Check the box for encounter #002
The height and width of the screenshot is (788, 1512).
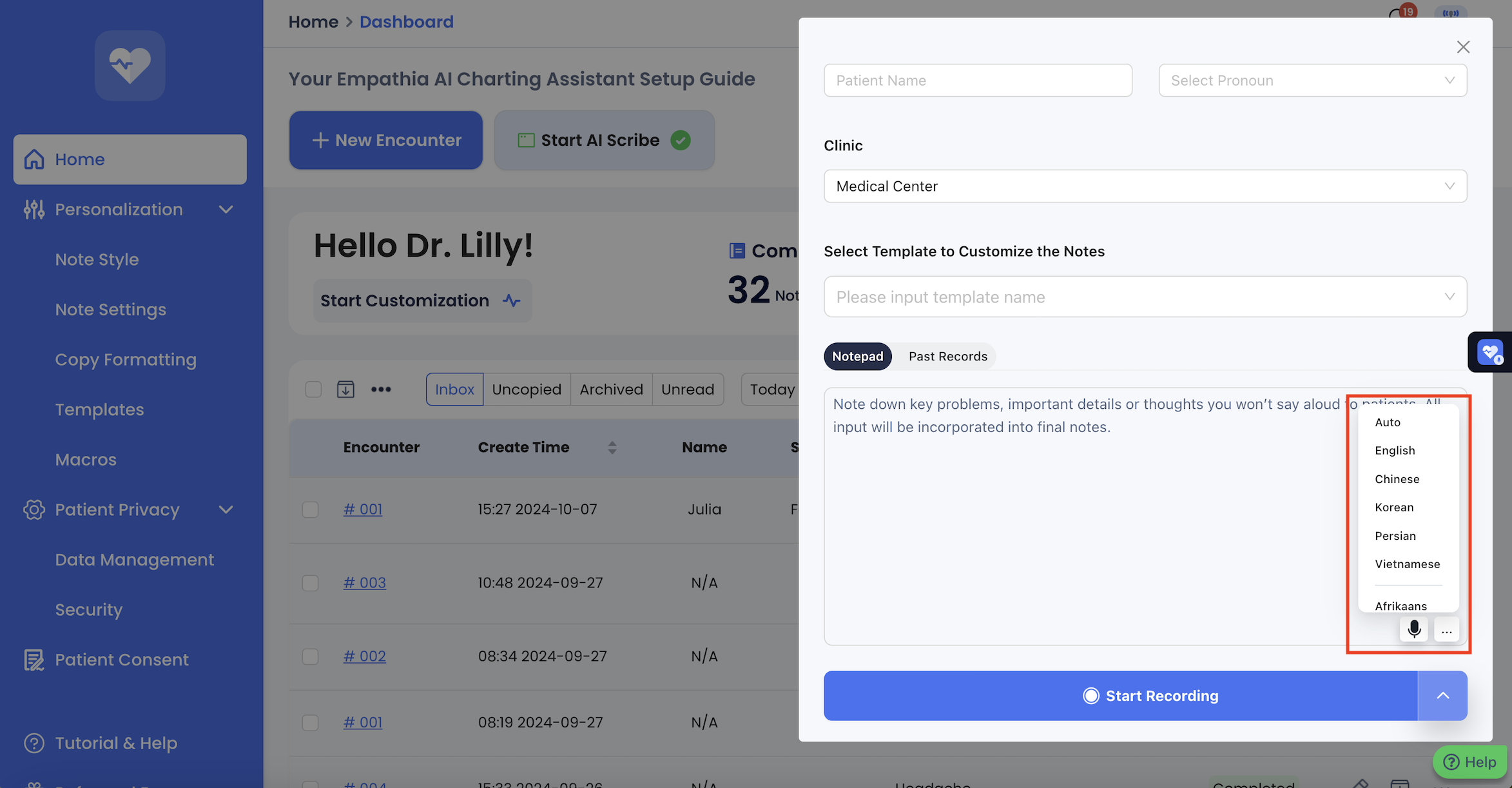click(311, 656)
